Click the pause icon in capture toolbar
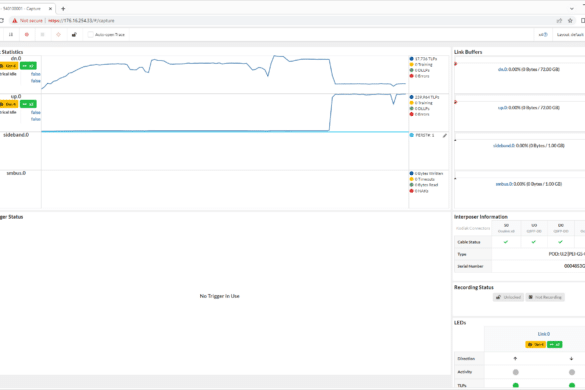Viewport: 585px width, 390px height. tap(11, 35)
